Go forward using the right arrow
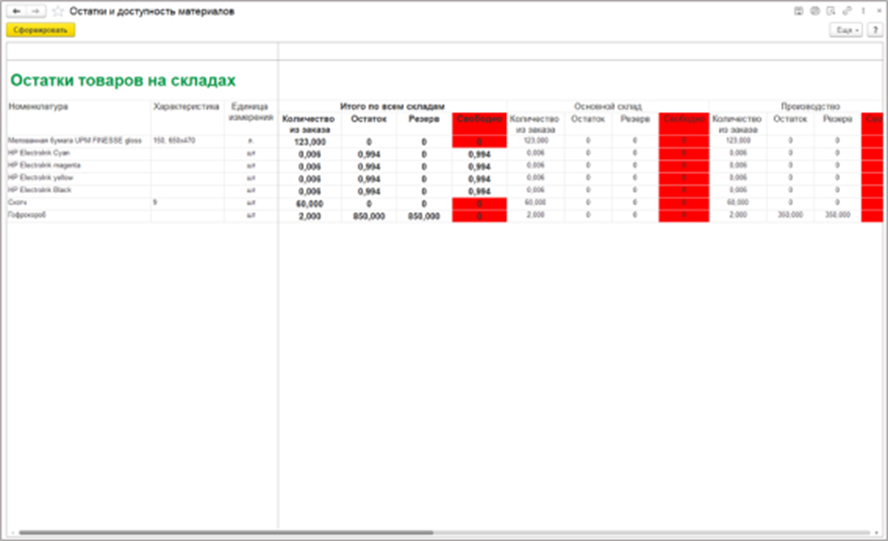888x541 pixels. [36, 10]
